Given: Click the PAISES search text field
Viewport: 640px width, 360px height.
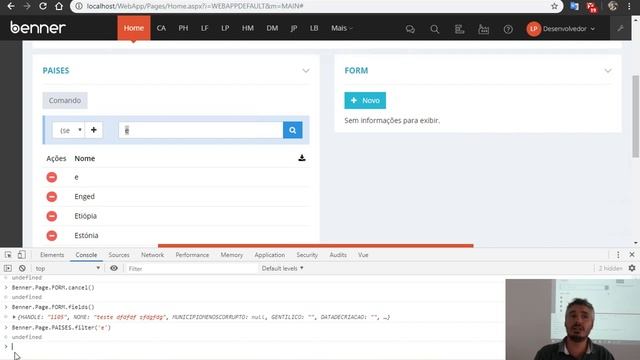Looking at the screenshot, I should [x=201, y=130].
